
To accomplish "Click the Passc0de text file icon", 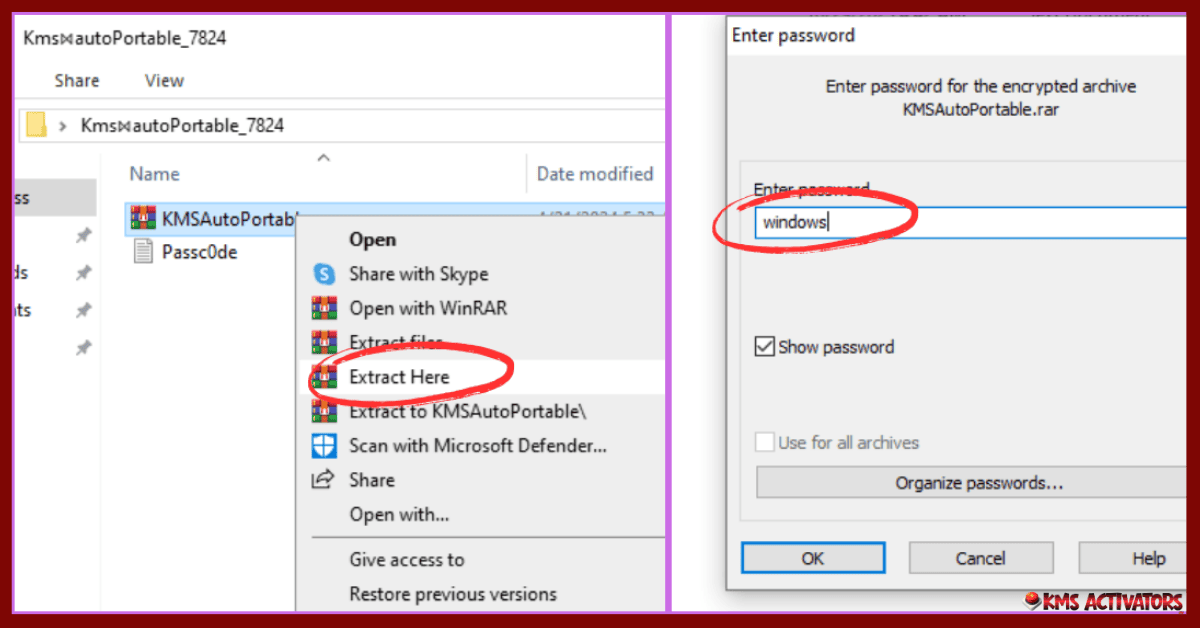I will (143, 252).
